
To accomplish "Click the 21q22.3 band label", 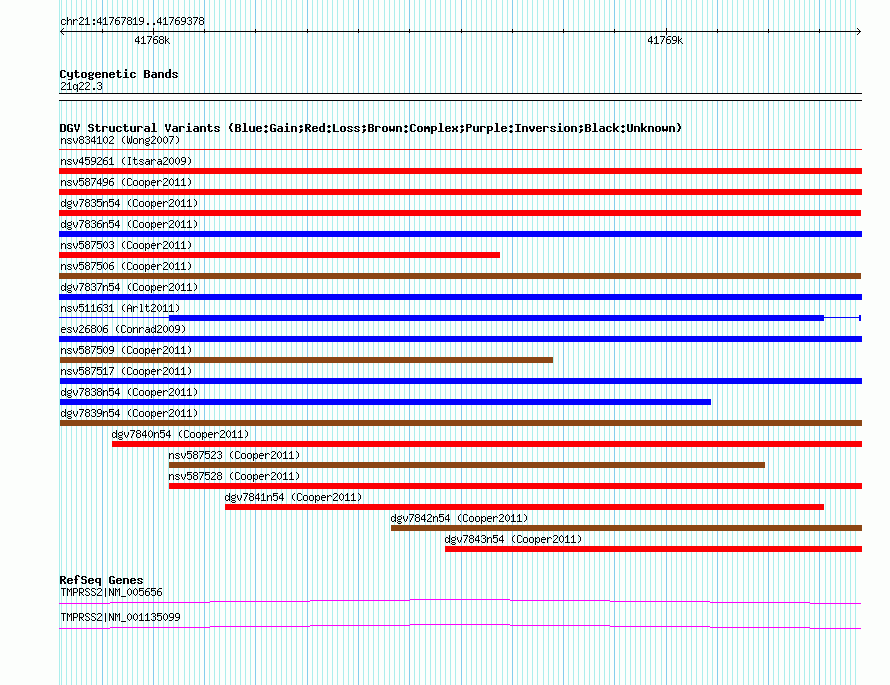I will point(81,86).
